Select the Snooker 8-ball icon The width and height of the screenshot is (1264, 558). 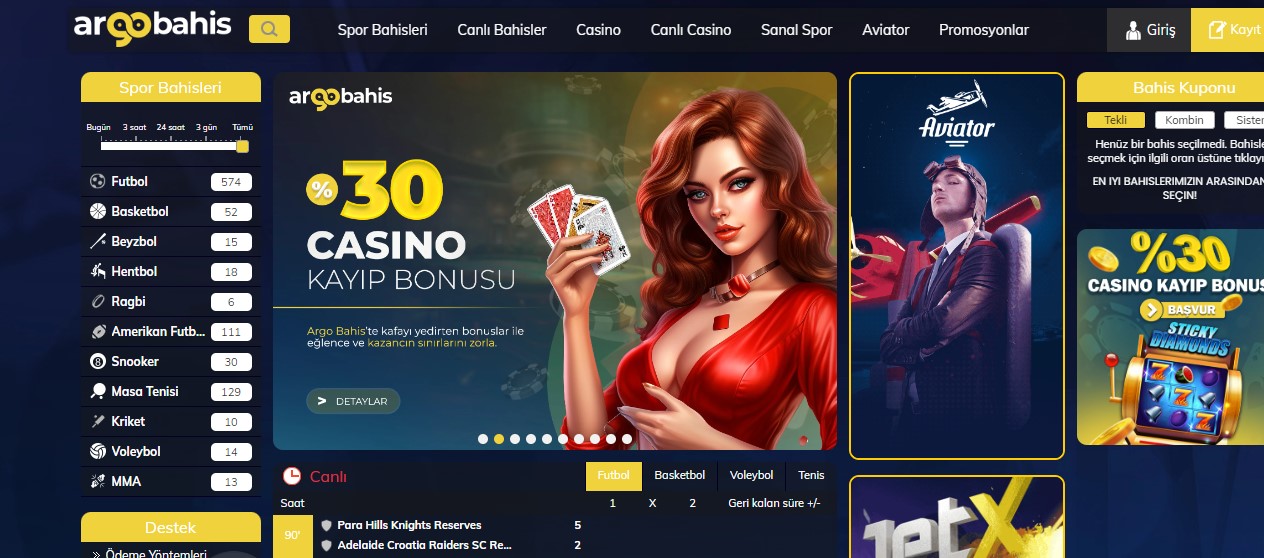click(98, 362)
